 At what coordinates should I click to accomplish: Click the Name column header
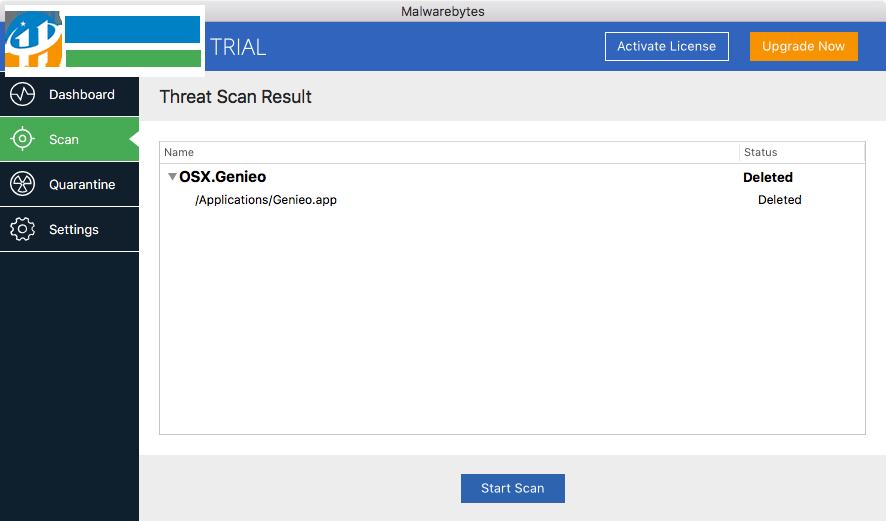click(x=449, y=153)
